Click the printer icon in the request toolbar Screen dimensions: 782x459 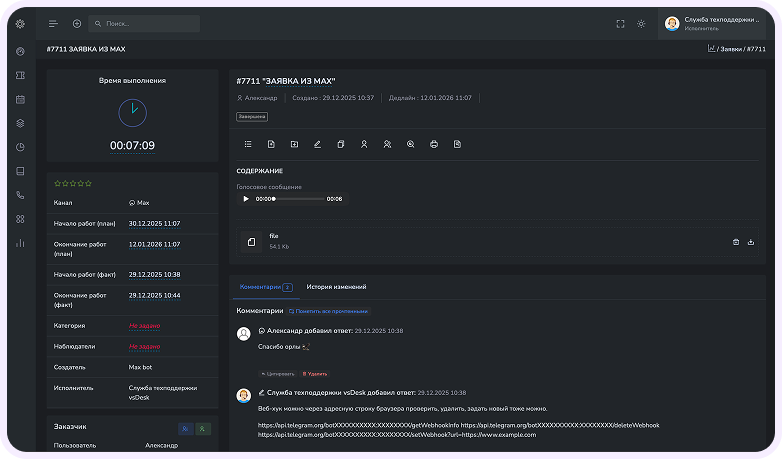434,144
